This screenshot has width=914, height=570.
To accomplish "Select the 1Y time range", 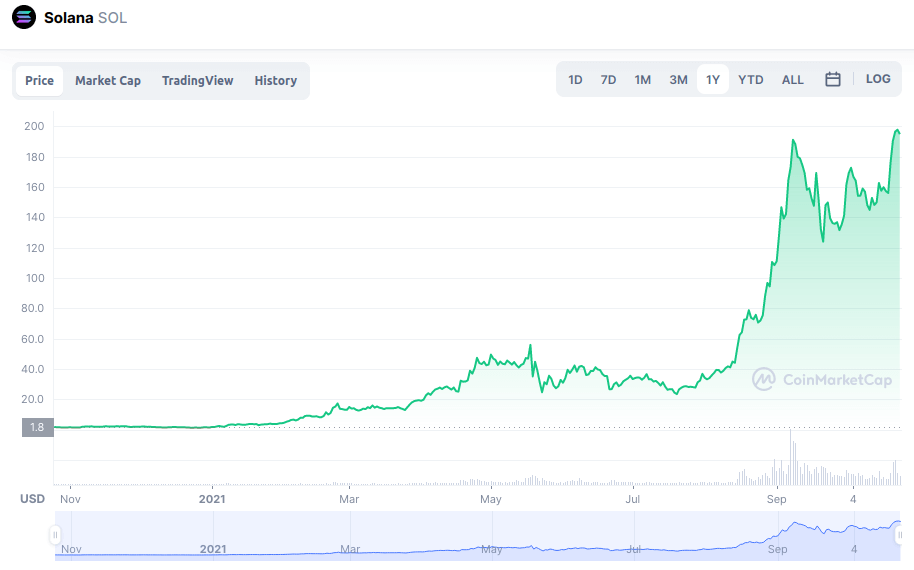I will pyautogui.click(x=713, y=80).
